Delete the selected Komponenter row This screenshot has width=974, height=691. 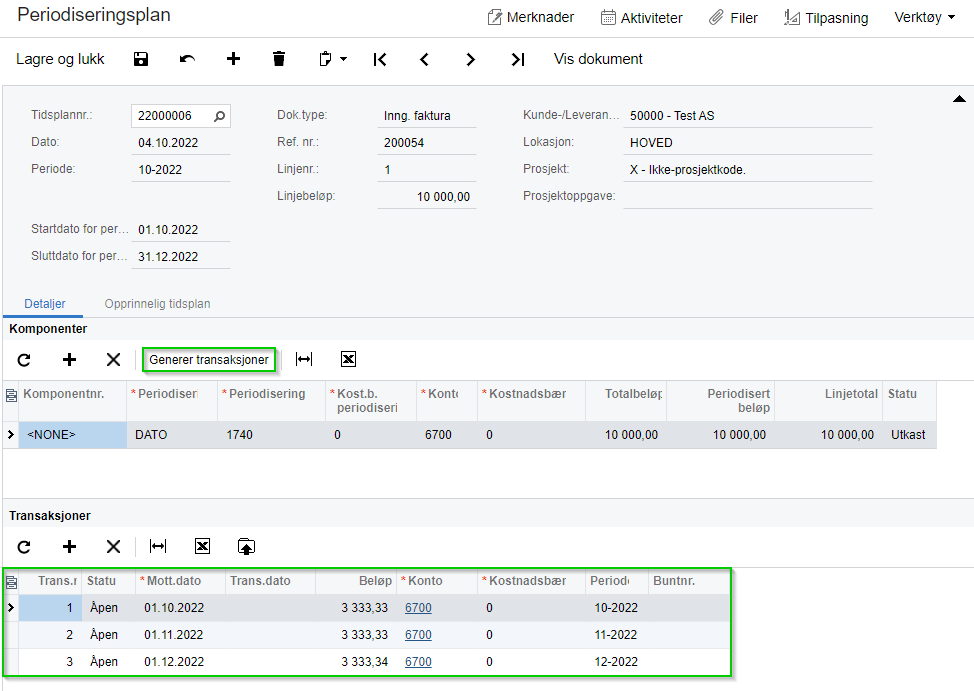click(x=114, y=360)
